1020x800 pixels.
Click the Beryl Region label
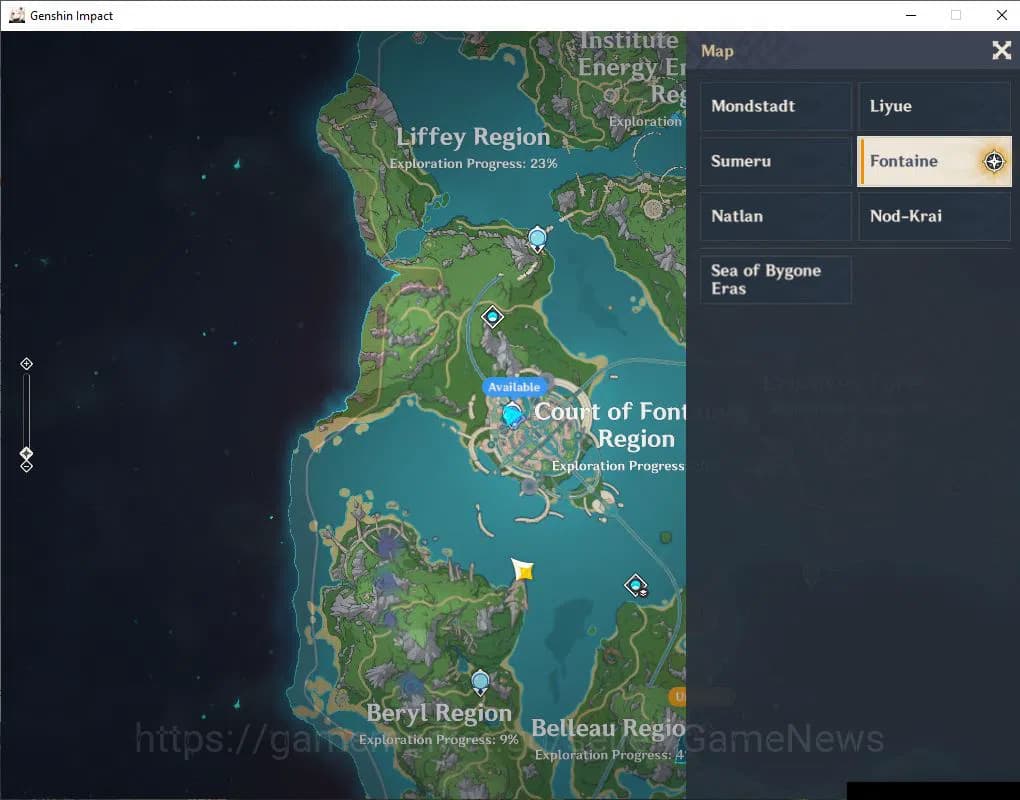[439, 713]
